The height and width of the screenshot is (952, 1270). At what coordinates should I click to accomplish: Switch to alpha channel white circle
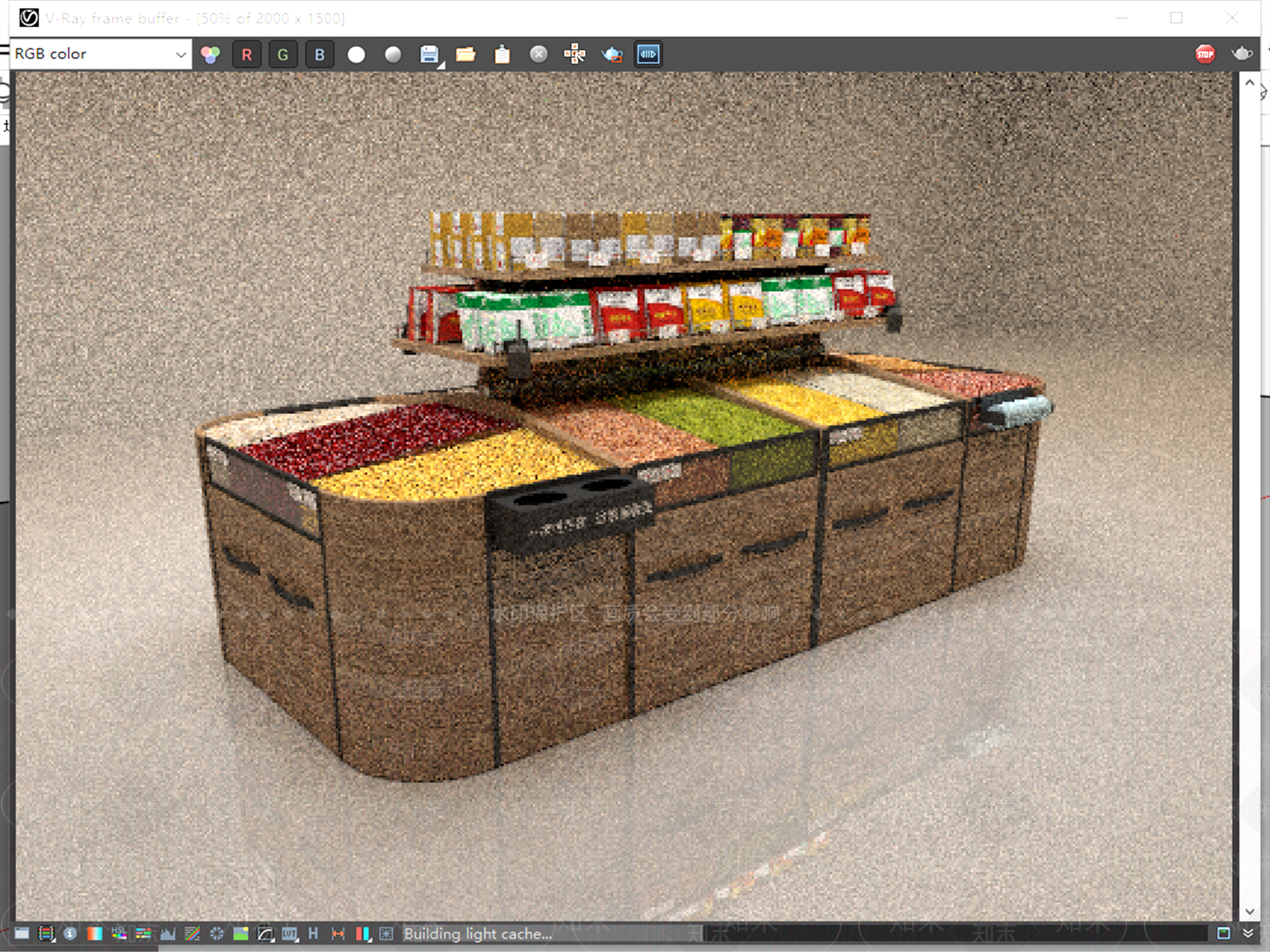tap(356, 54)
